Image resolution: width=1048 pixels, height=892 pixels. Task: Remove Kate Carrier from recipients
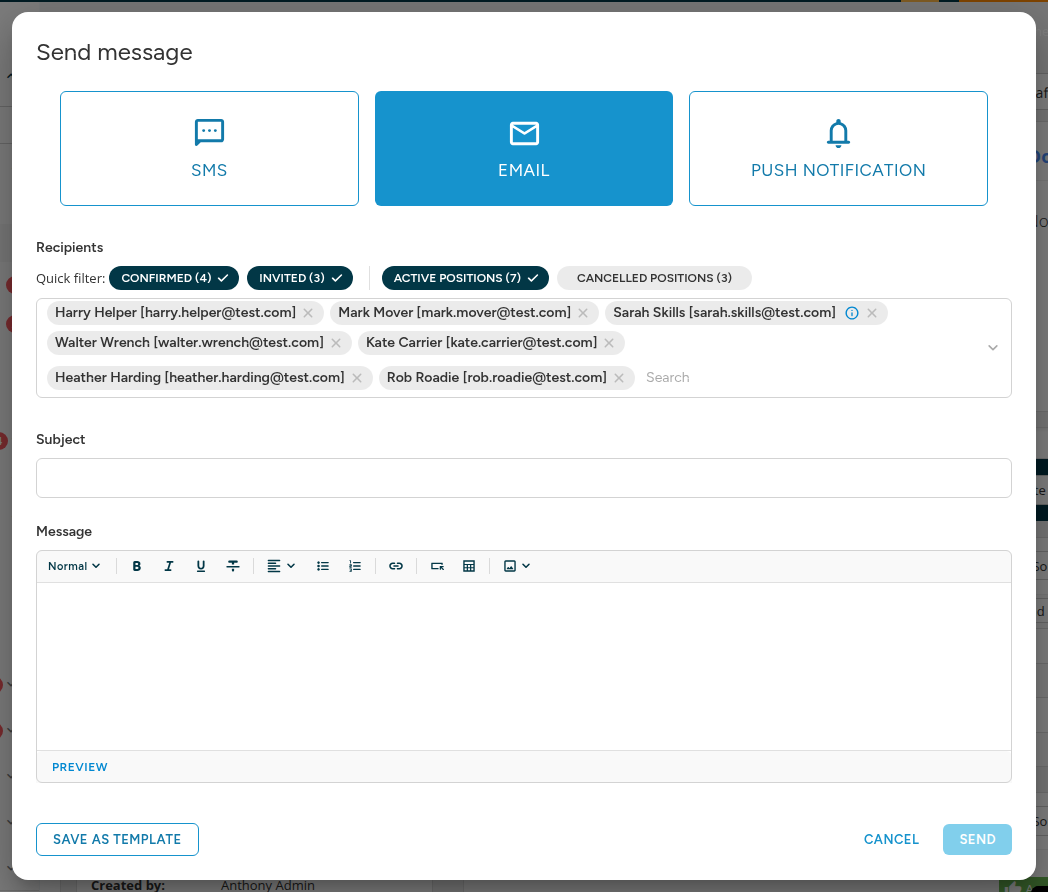[609, 343]
